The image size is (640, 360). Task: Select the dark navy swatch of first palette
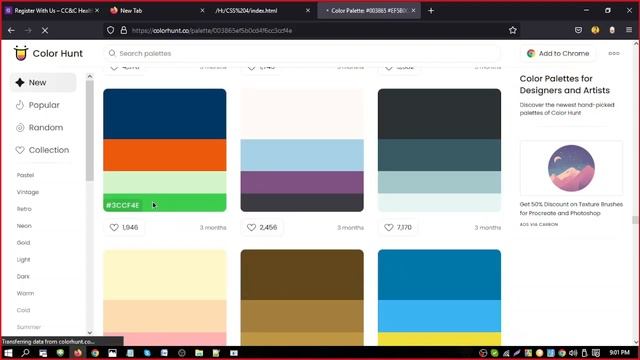pos(164,114)
